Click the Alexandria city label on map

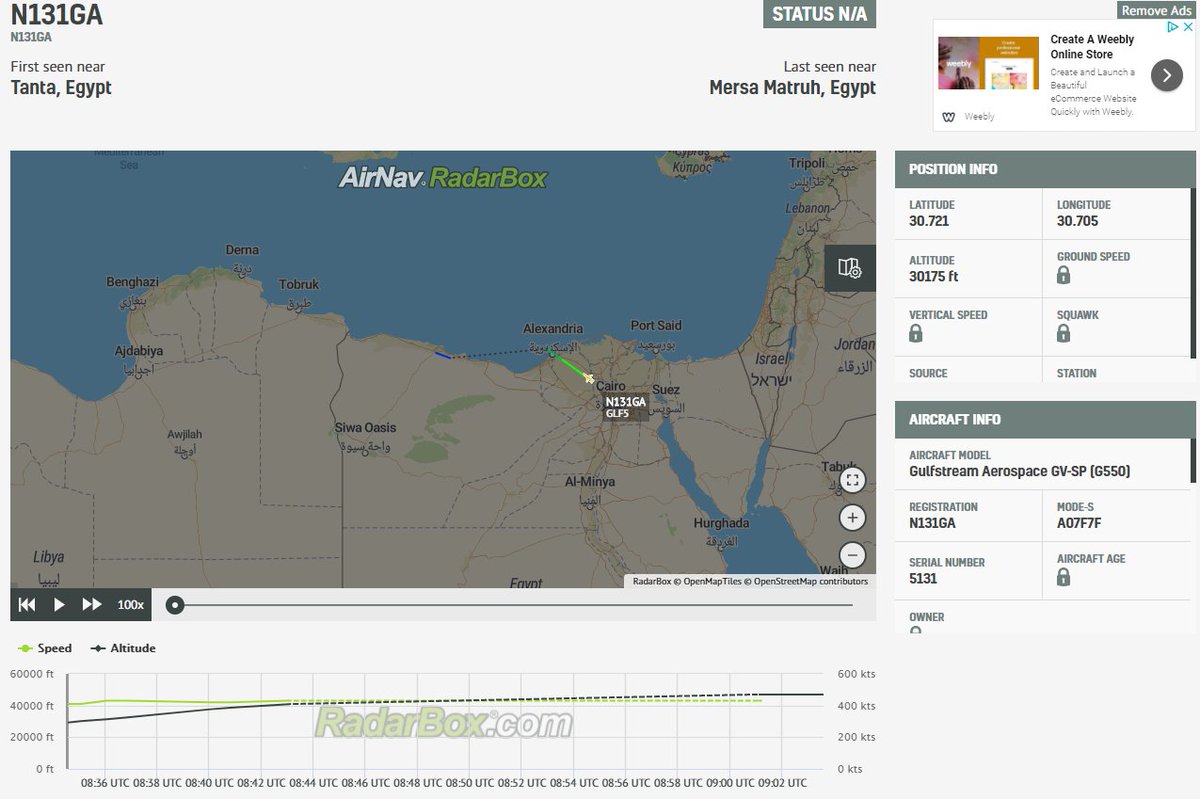553,328
